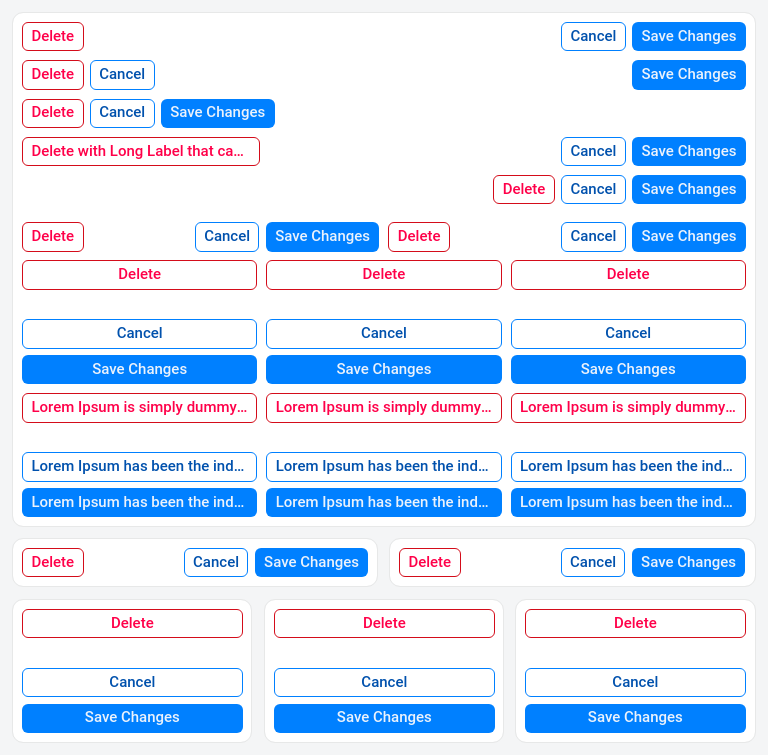Click the left-aligned Save Changes in the third row

[x=217, y=112]
